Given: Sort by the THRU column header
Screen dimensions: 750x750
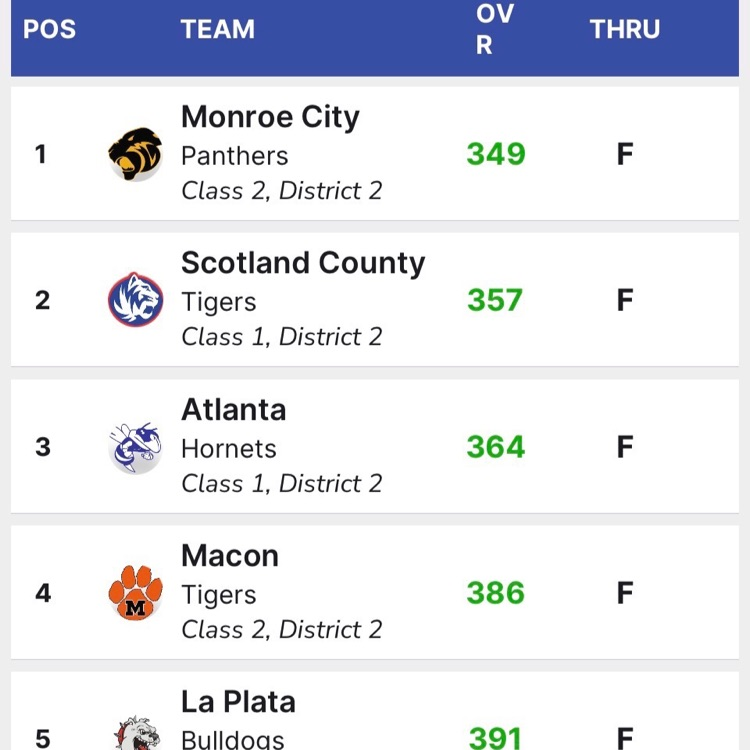Looking at the screenshot, I should (624, 29).
